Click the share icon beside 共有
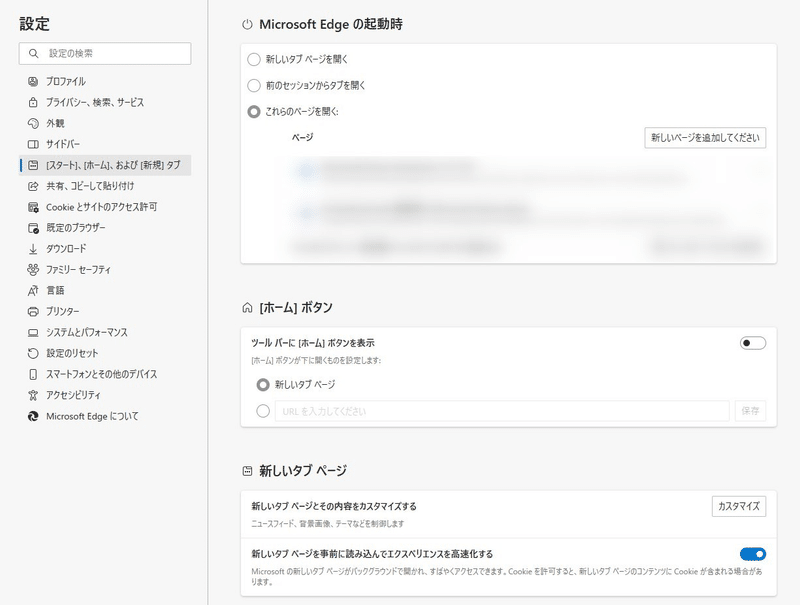Screen dimensions: 800x605 tap(33, 186)
